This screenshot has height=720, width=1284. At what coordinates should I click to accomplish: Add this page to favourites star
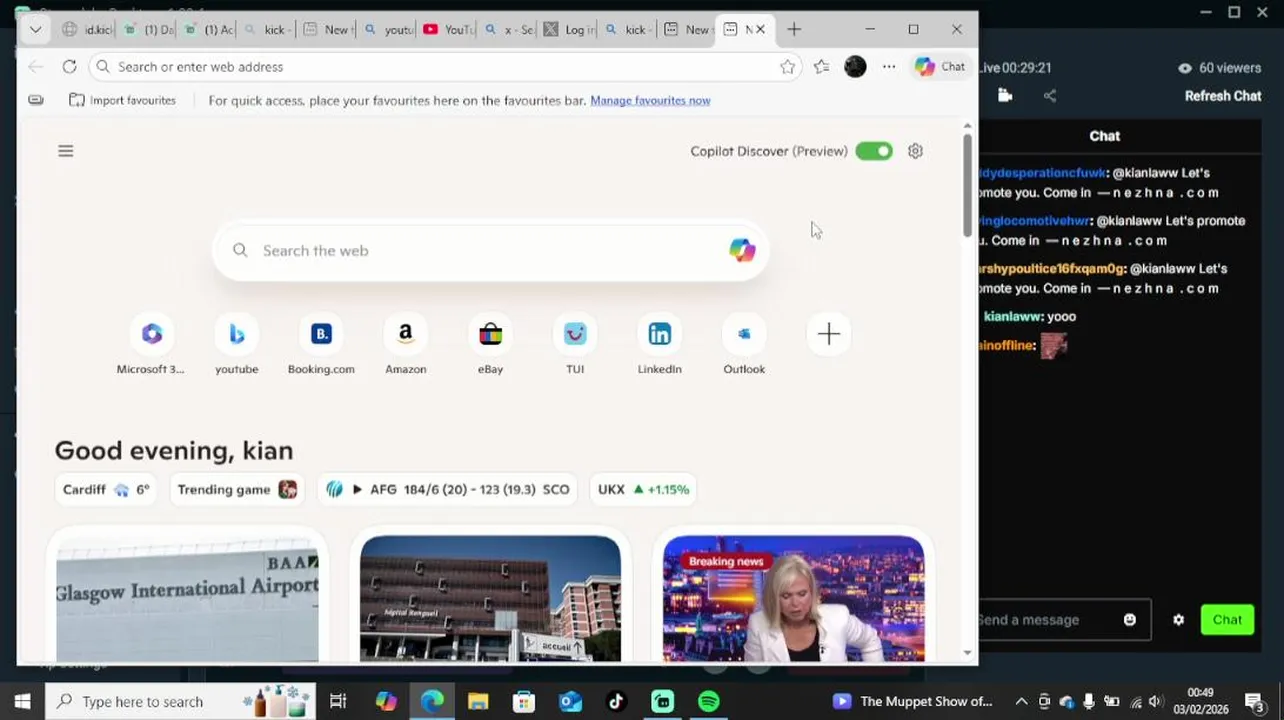coord(788,67)
